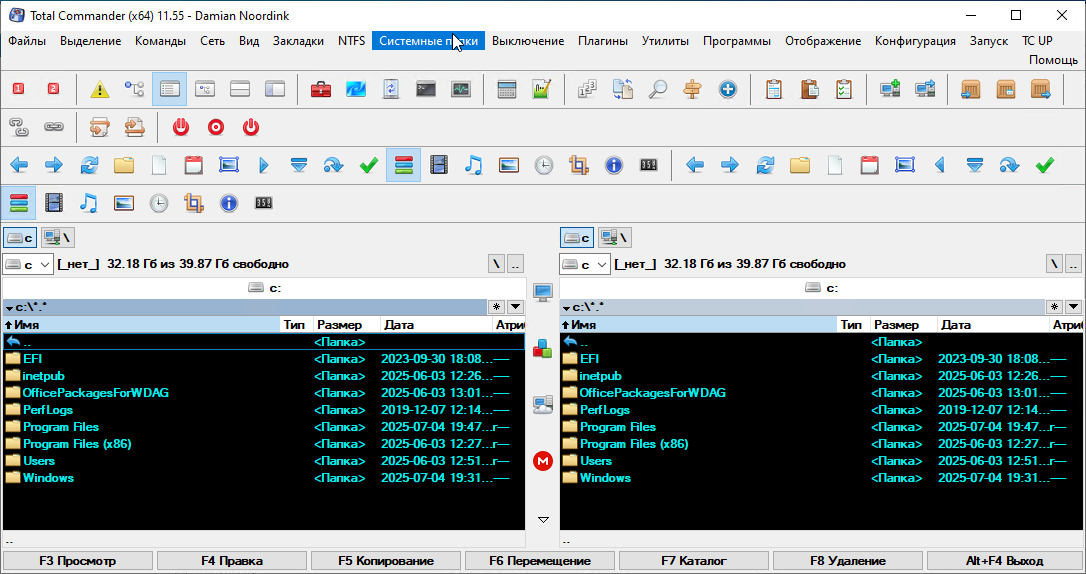Toggle the highlighted list view mode icon

170,89
